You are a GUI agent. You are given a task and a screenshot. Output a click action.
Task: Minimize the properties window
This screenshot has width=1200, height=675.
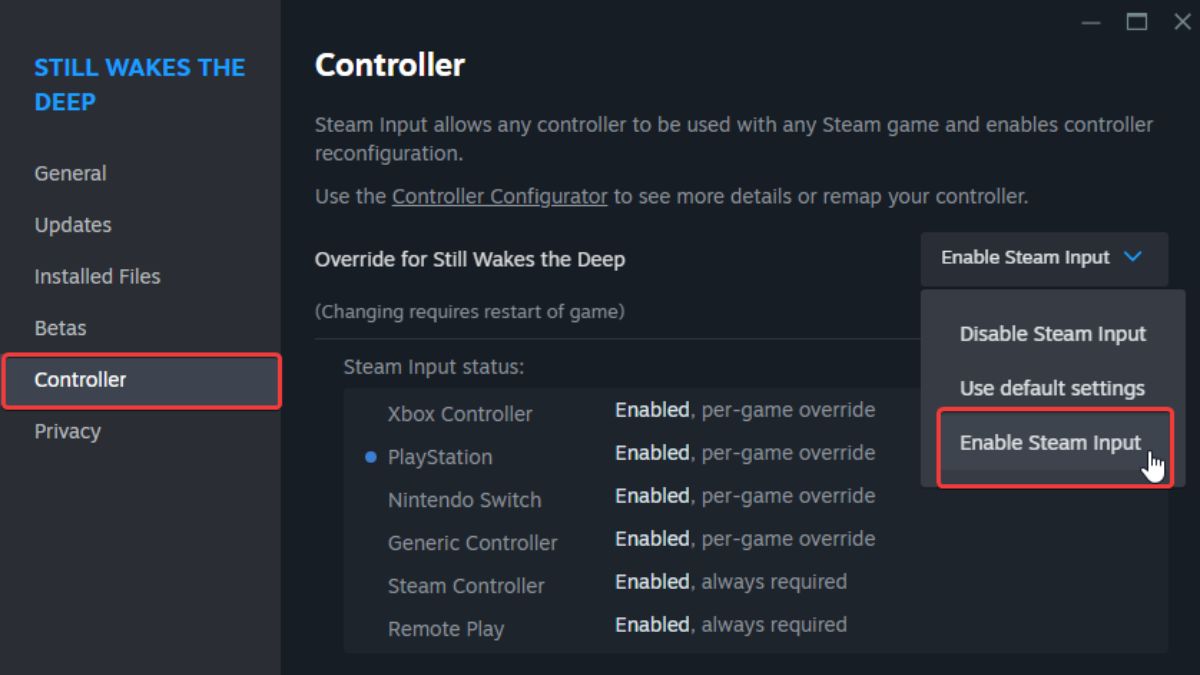[1092, 22]
